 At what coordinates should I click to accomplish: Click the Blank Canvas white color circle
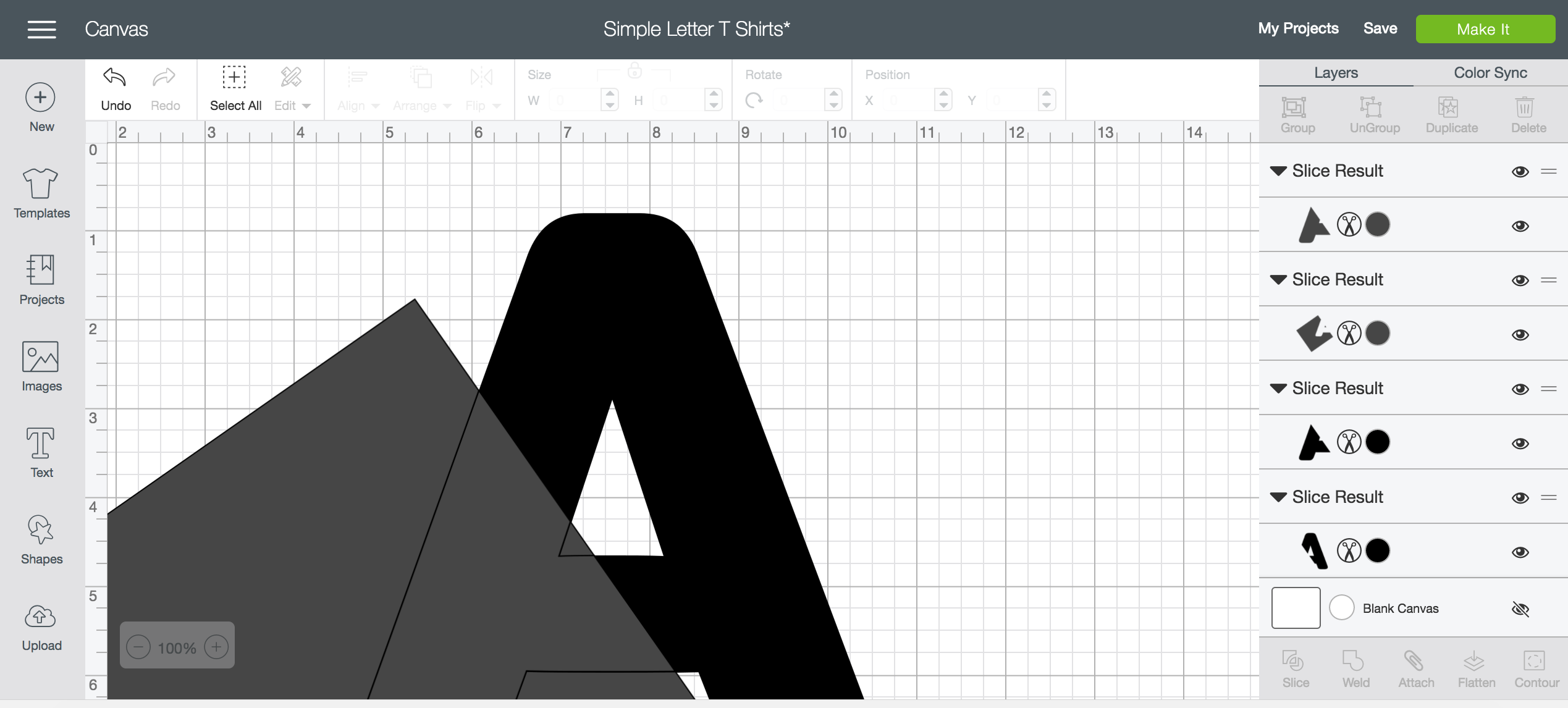pyautogui.click(x=1341, y=608)
